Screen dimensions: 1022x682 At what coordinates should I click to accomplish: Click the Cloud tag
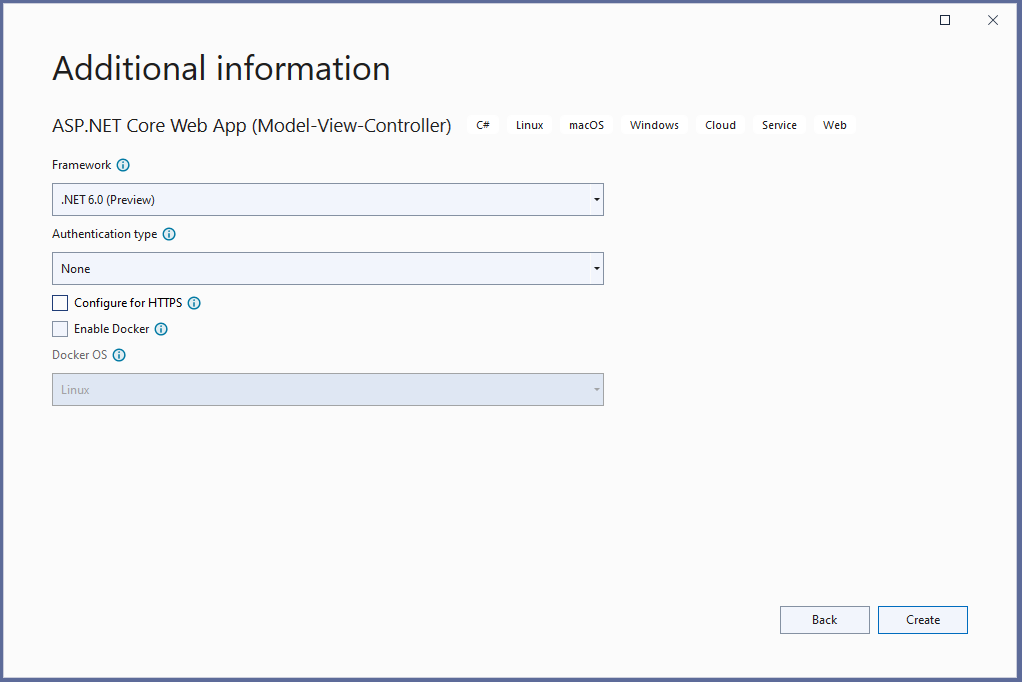[x=720, y=125]
